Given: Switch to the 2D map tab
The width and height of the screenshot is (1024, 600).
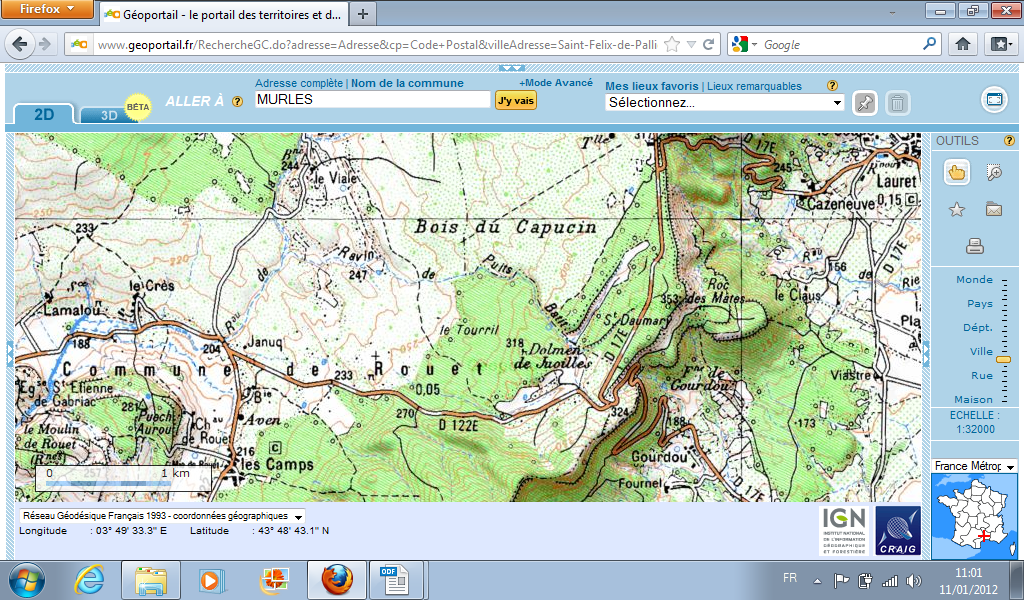Looking at the screenshot, I should pyautogui.click(x=44, y=114).
